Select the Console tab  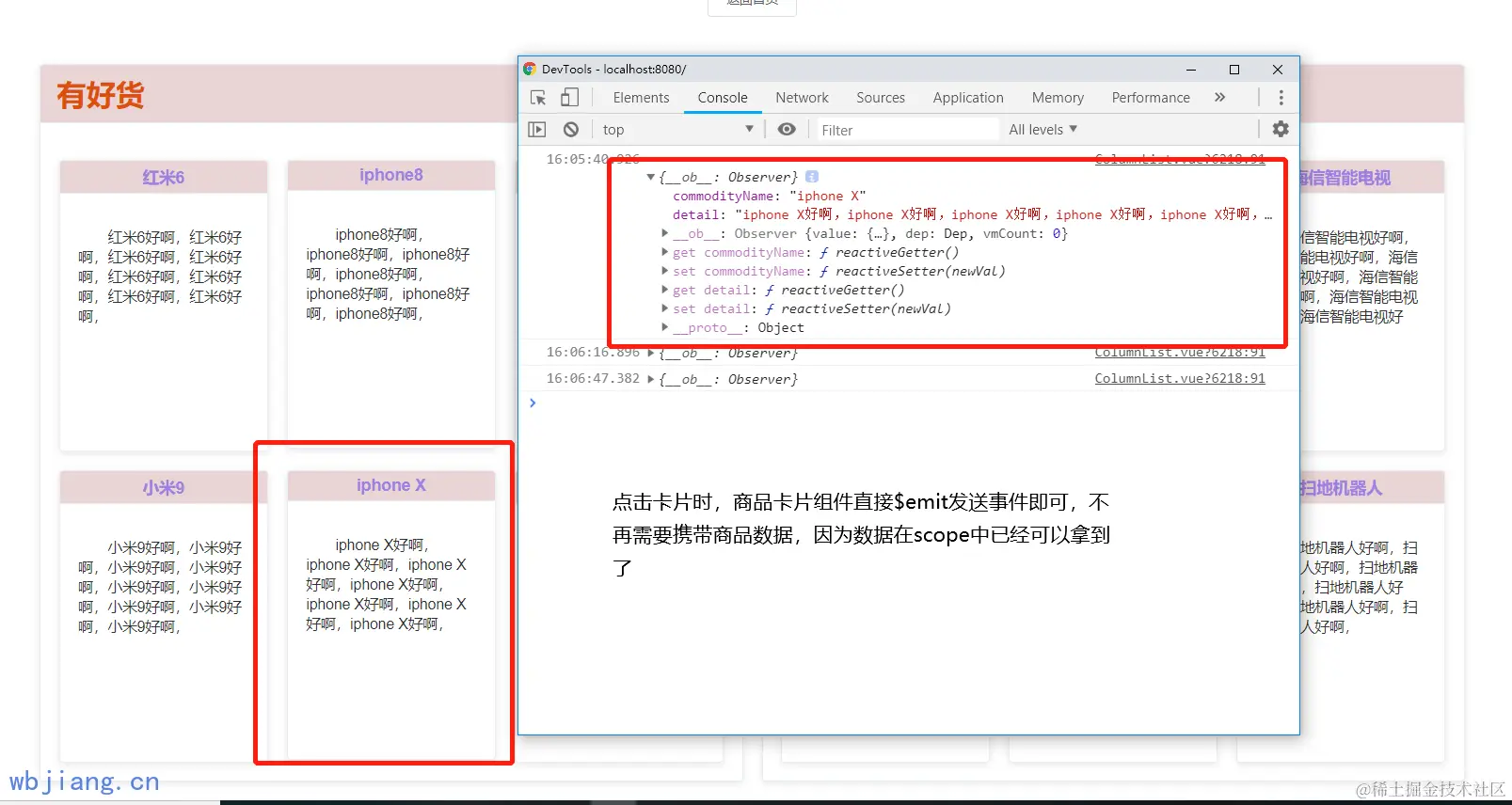[x=723, y=98]
